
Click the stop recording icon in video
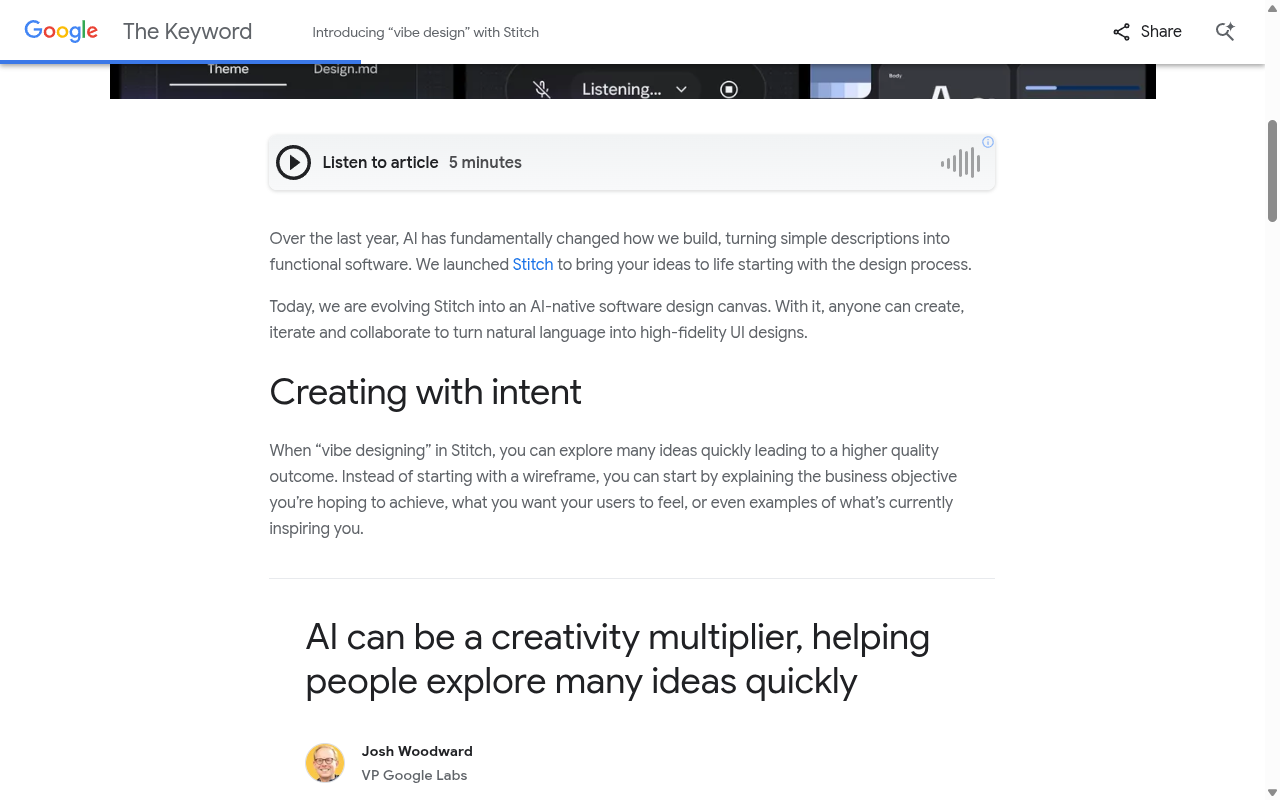pos(729,89)
